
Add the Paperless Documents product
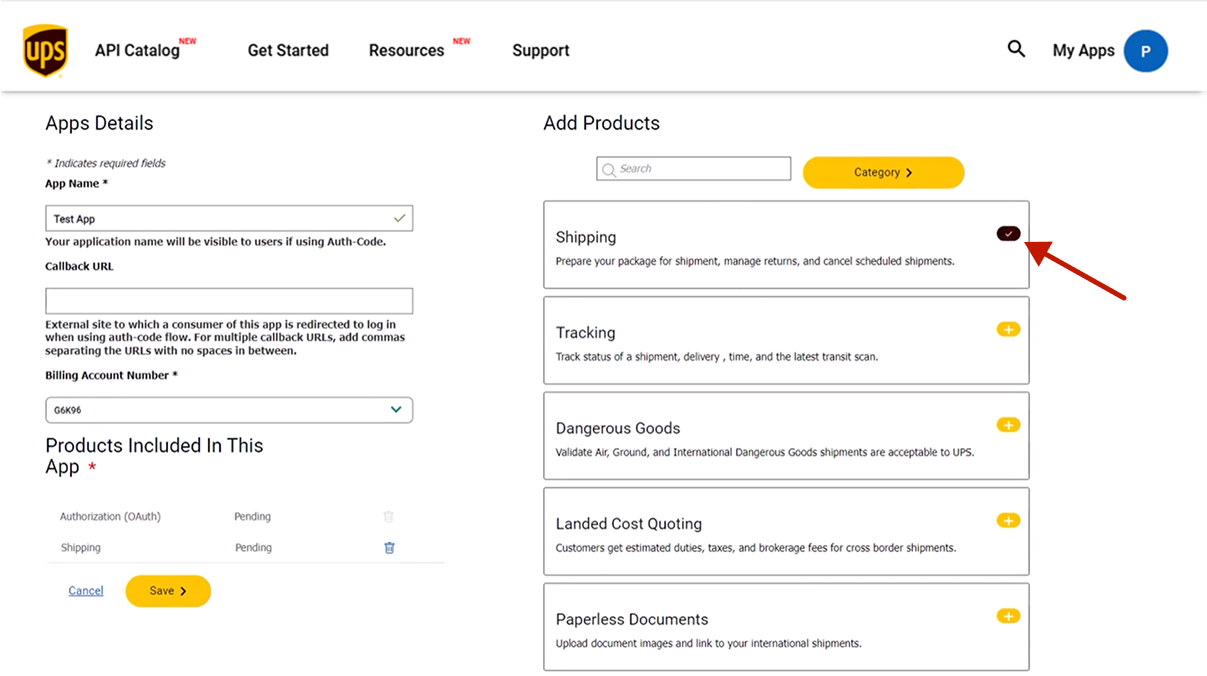[1008, 616]
